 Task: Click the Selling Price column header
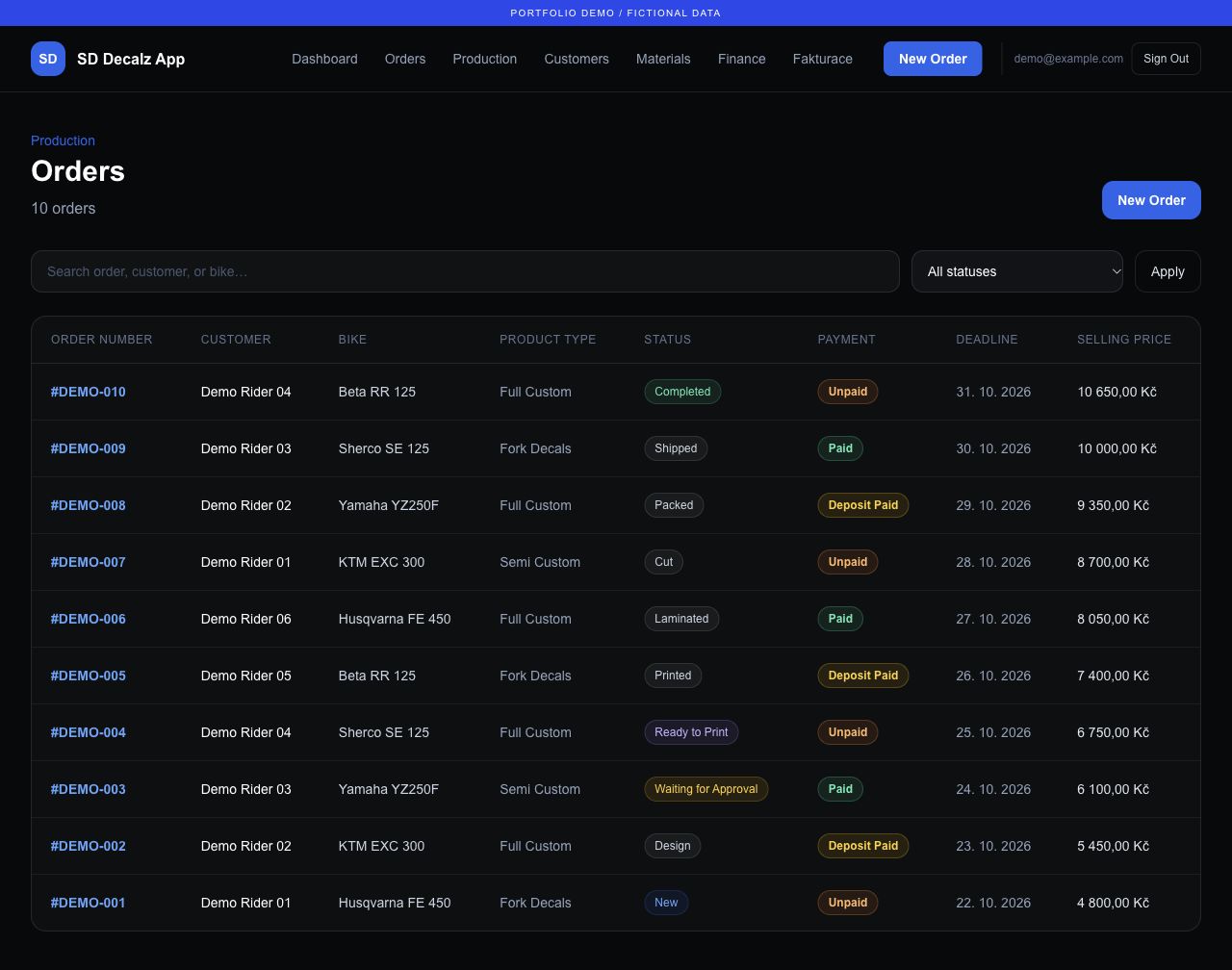(x=1124, y=340)
